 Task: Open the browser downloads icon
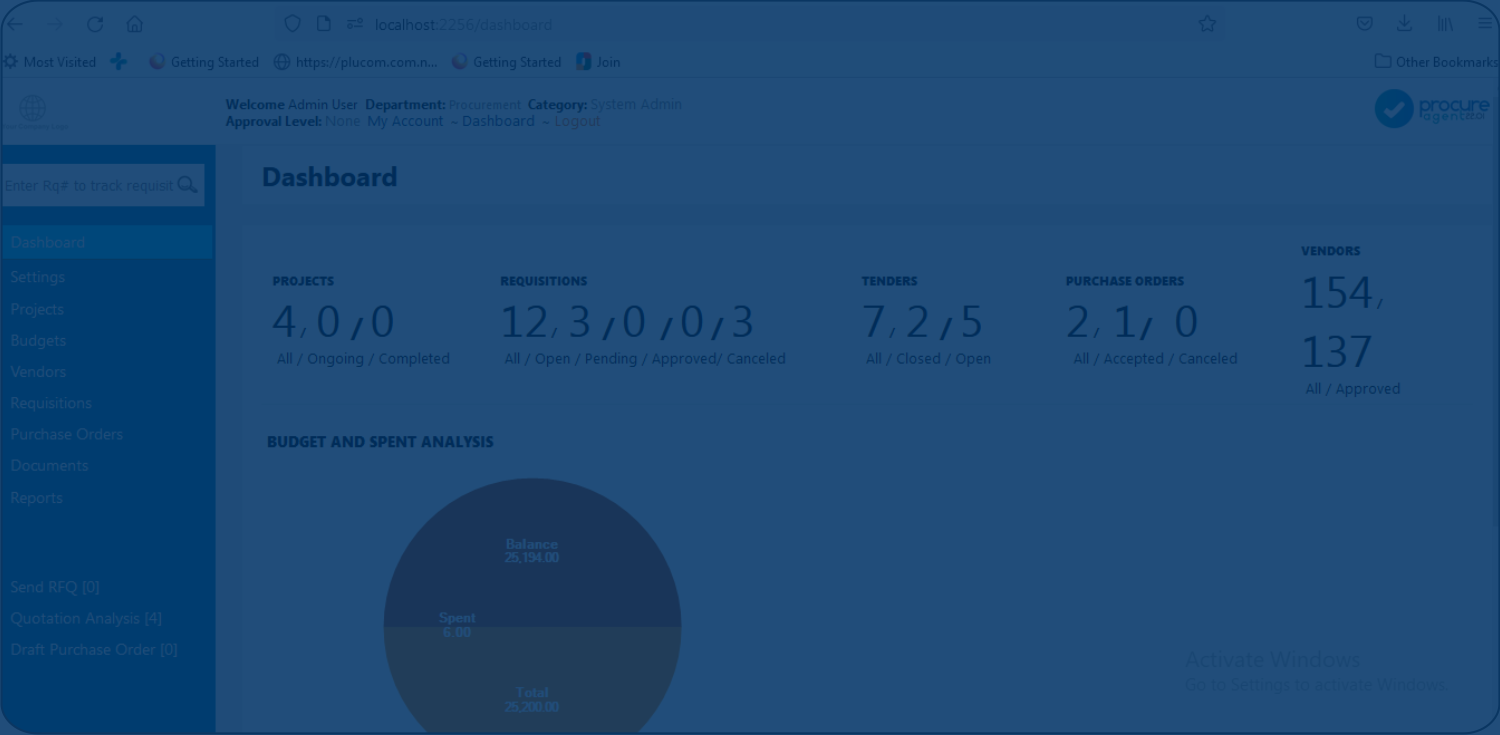point(1404,24)
